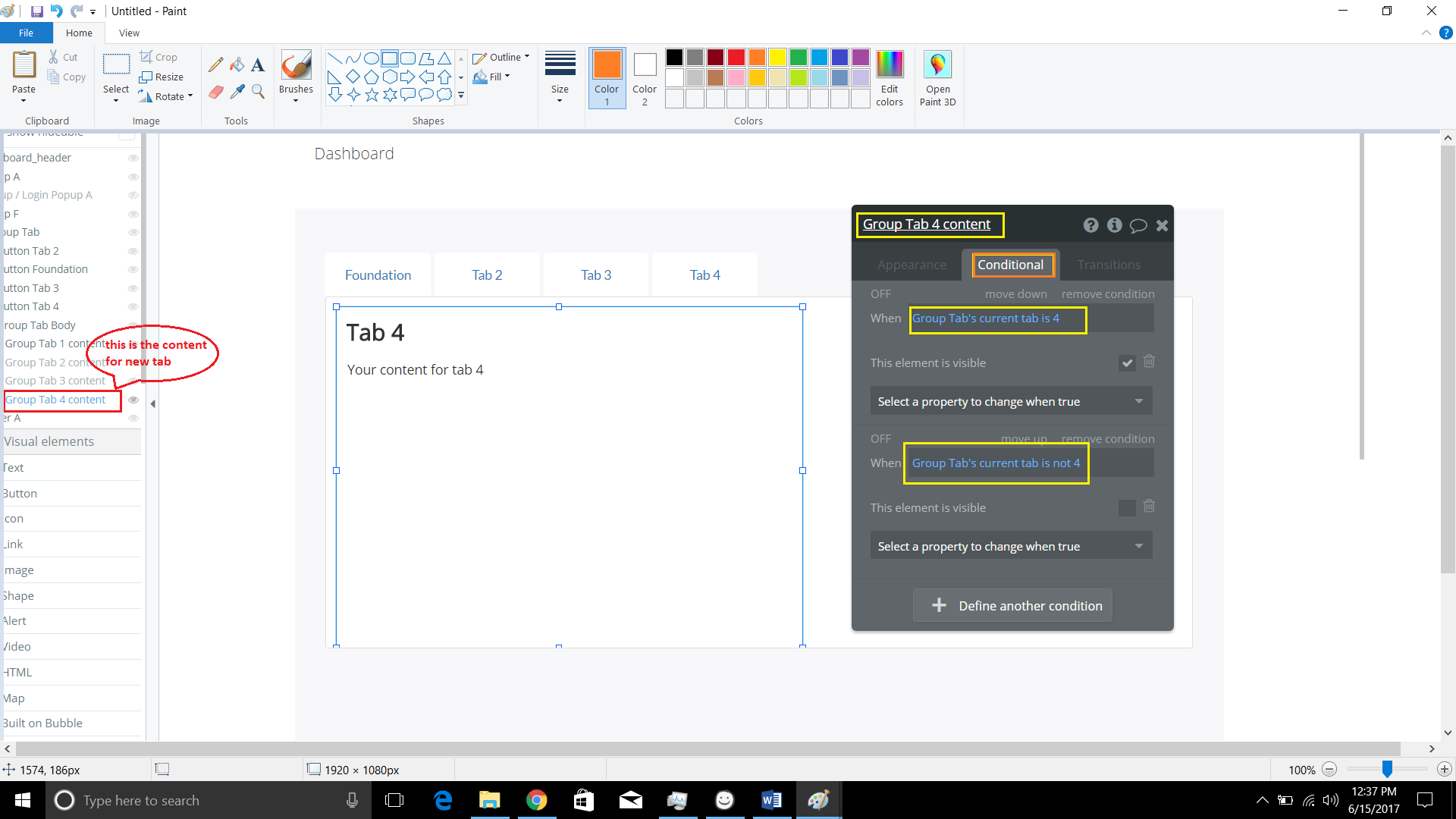Pick the red color swatch
Viewport: 1456px width, 819px height.
coord(736,57)
